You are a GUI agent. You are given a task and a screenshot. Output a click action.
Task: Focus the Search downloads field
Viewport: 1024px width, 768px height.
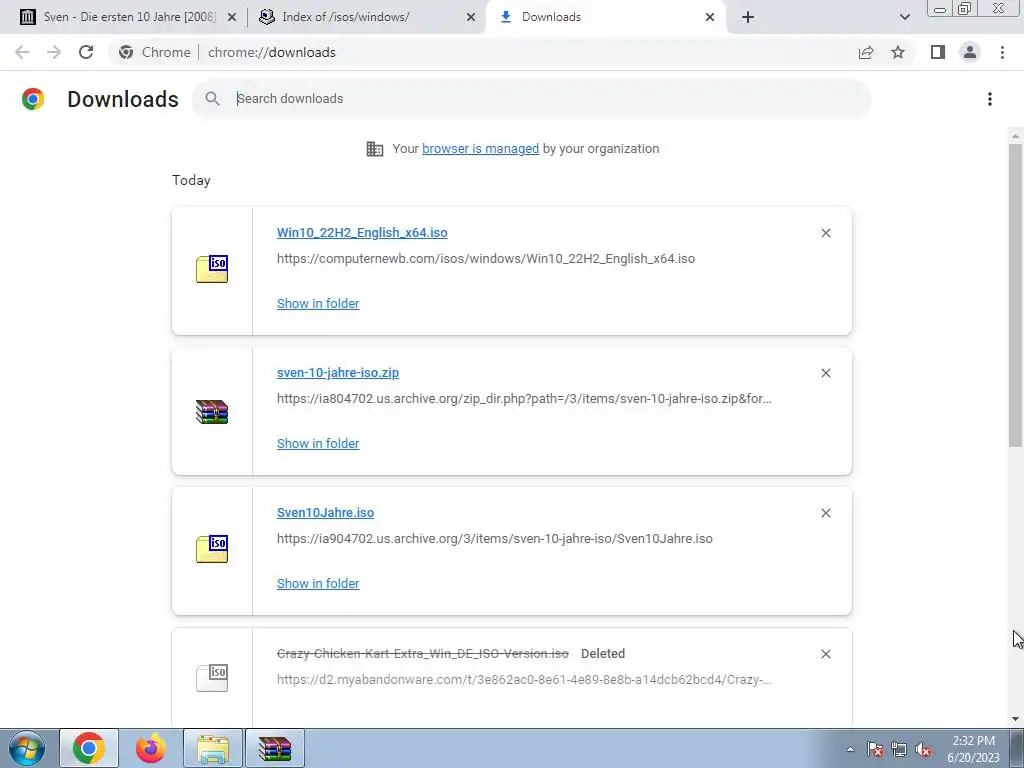point(531,99)
